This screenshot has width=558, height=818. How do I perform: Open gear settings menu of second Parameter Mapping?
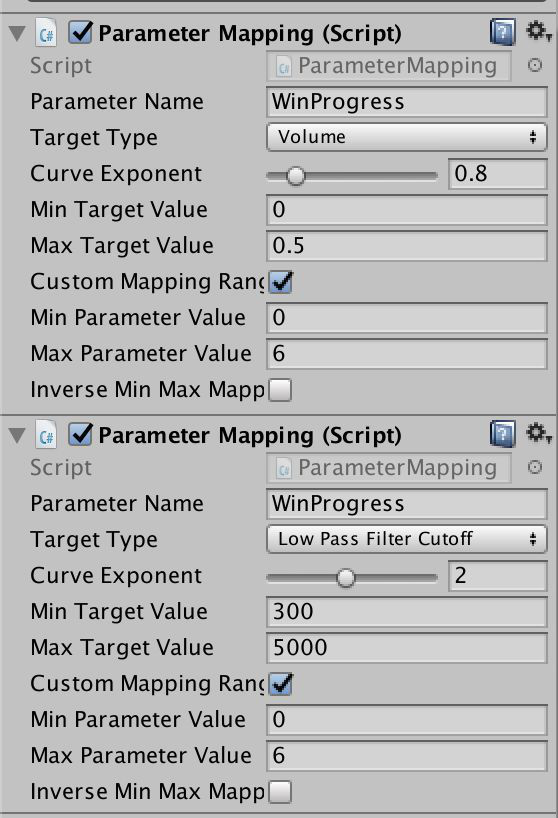click(538, 434)
